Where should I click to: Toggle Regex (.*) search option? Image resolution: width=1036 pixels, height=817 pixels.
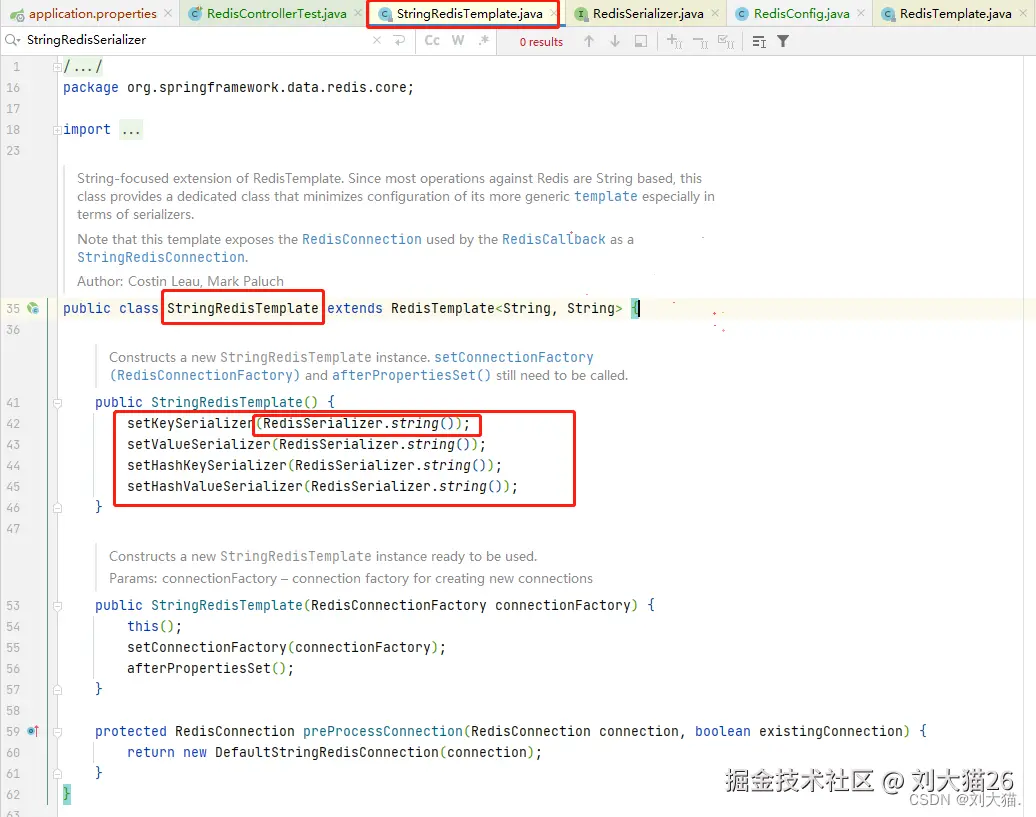click(484, 40)
